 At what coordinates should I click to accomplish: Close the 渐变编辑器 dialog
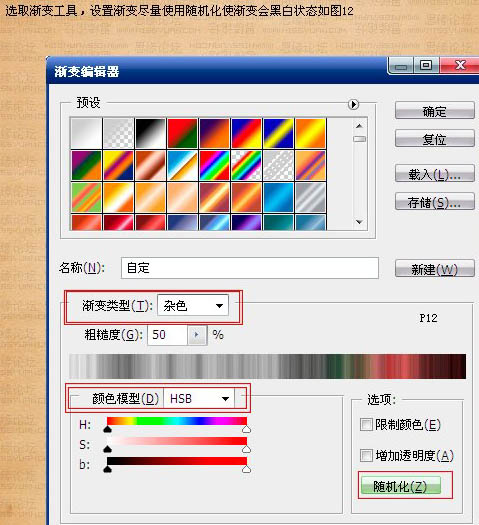(460, 65)
